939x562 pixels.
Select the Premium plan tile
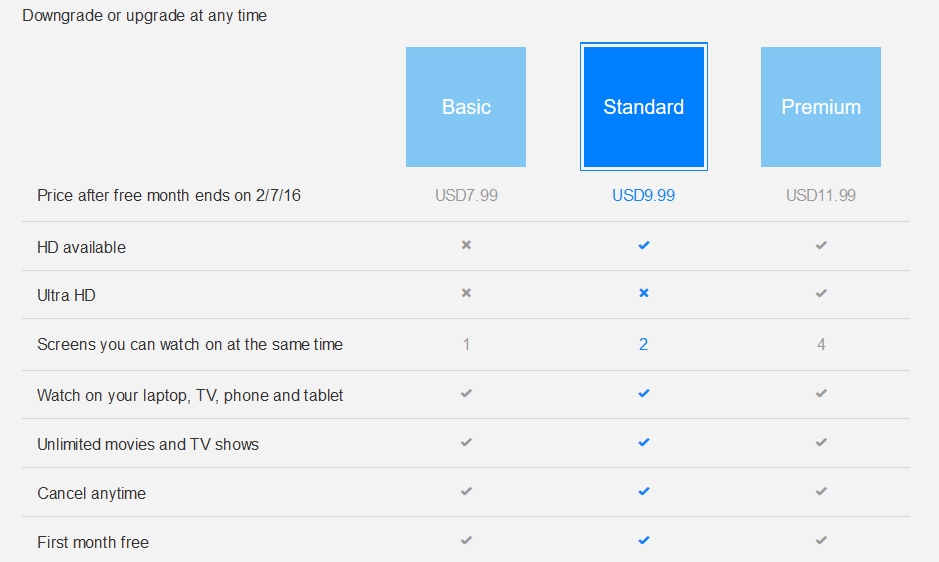[x=821, y=107]
